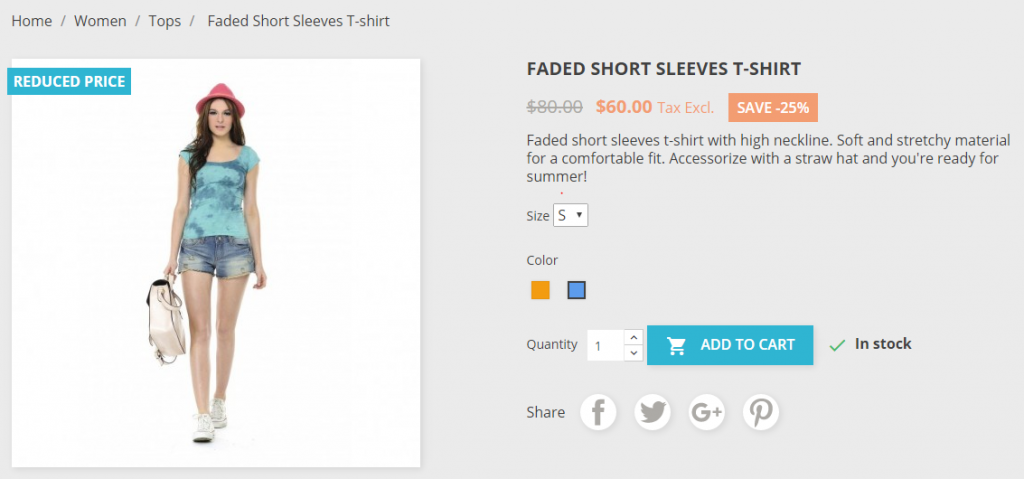Share product on Pinterest
The image size is (1024, 479).
tap(760, 412)
